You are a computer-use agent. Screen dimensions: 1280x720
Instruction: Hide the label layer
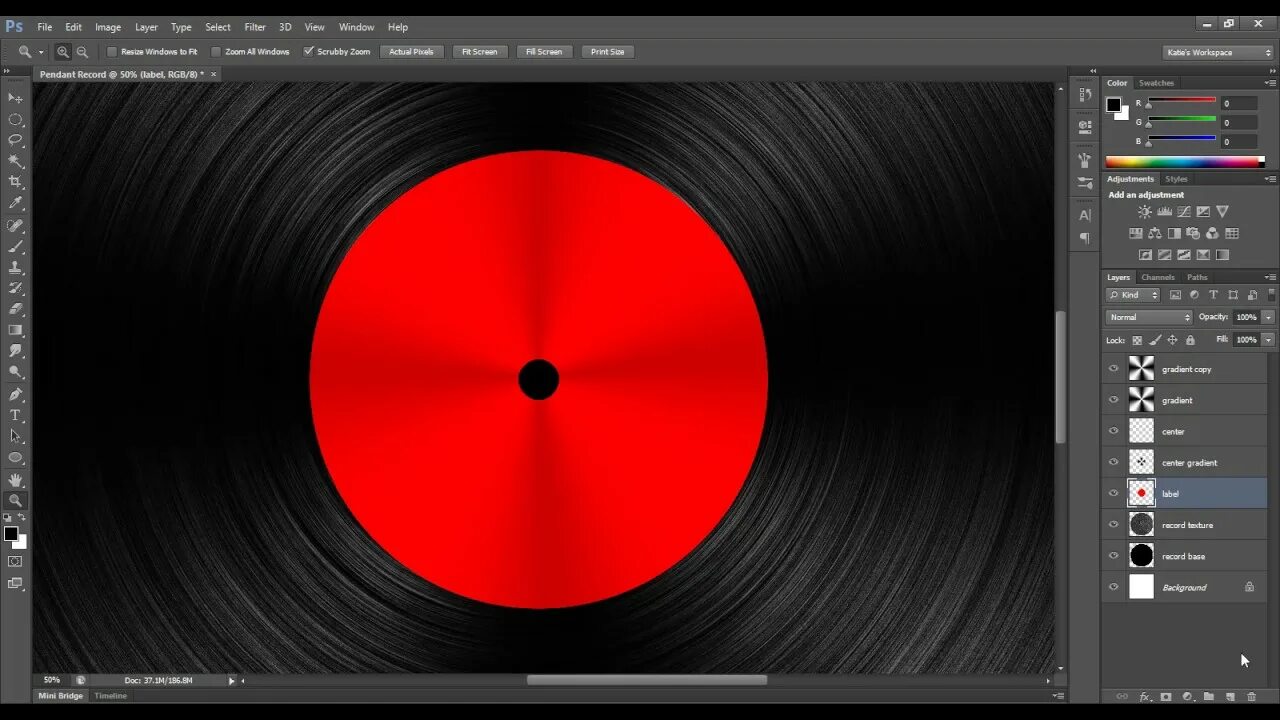point(1113,493)
